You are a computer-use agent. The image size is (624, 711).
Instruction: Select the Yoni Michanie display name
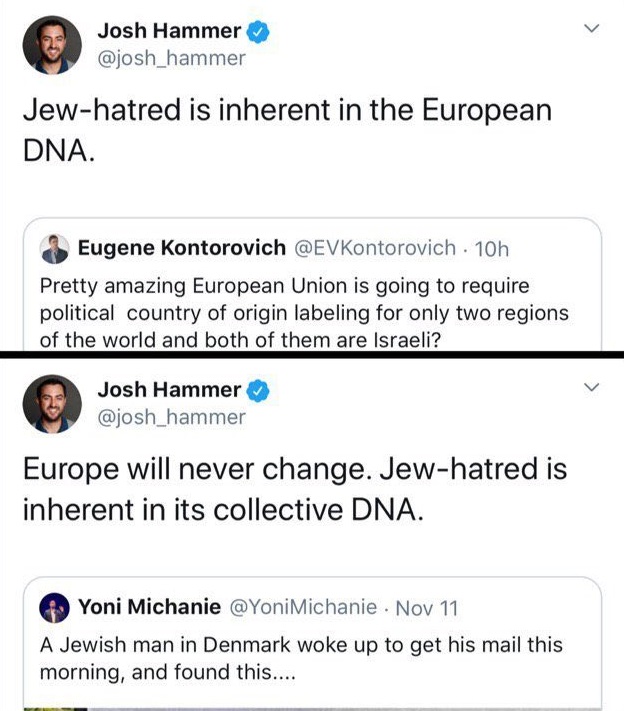[x=150, y=607]
